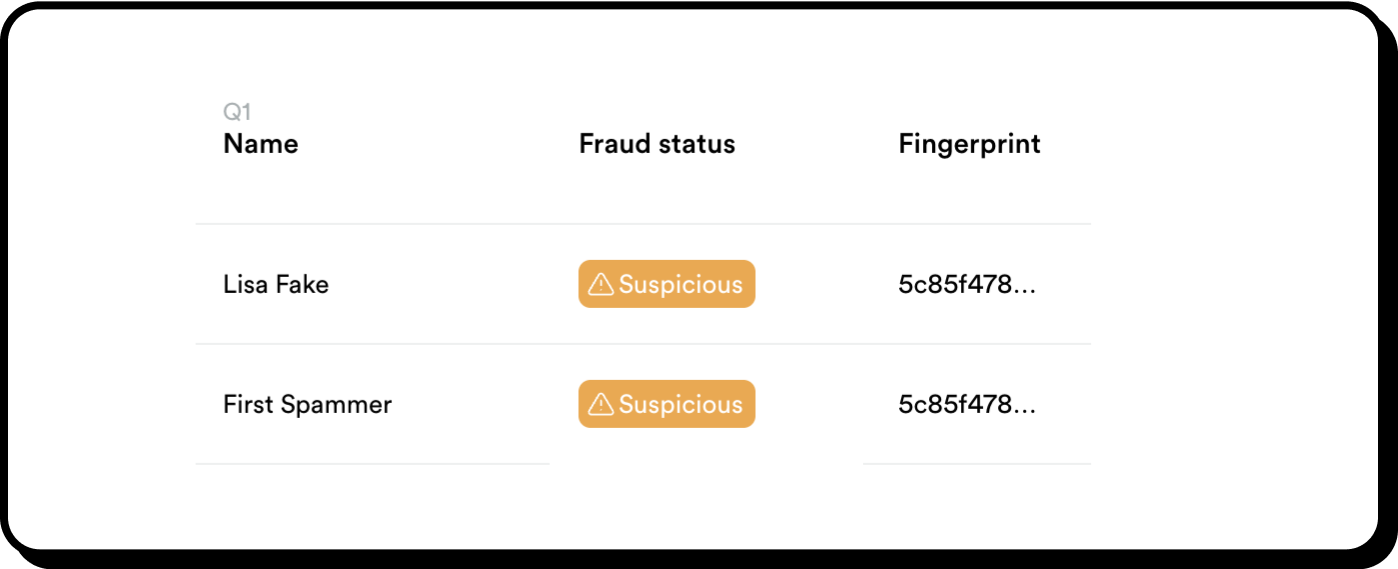Click warning triangle icon in First Spammer row
Viewport: 1398px width, 569px height.
(x=601, y=405)
